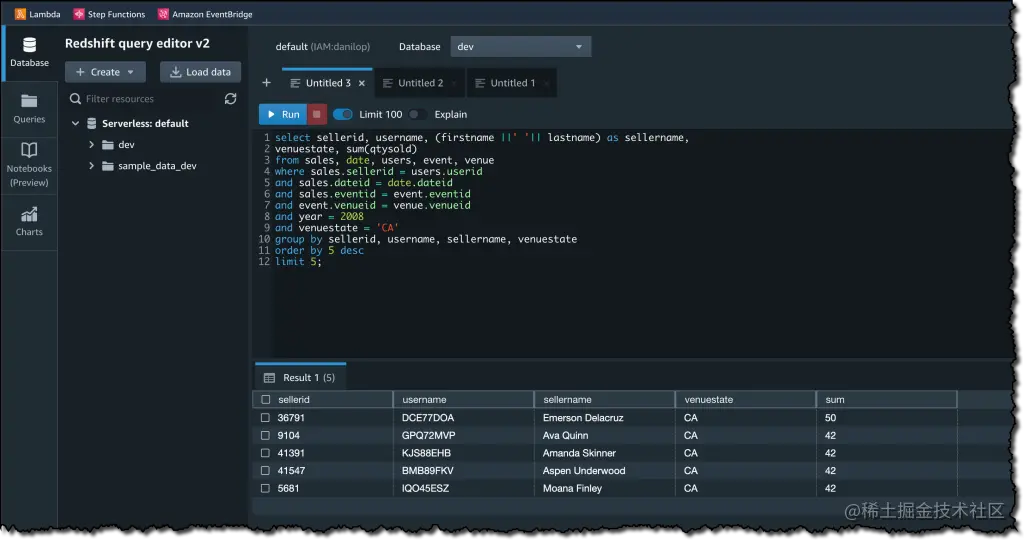This screenshot has height=540, width=1024.
Task: Check the row for sellerid 36791
Action: 265,417
